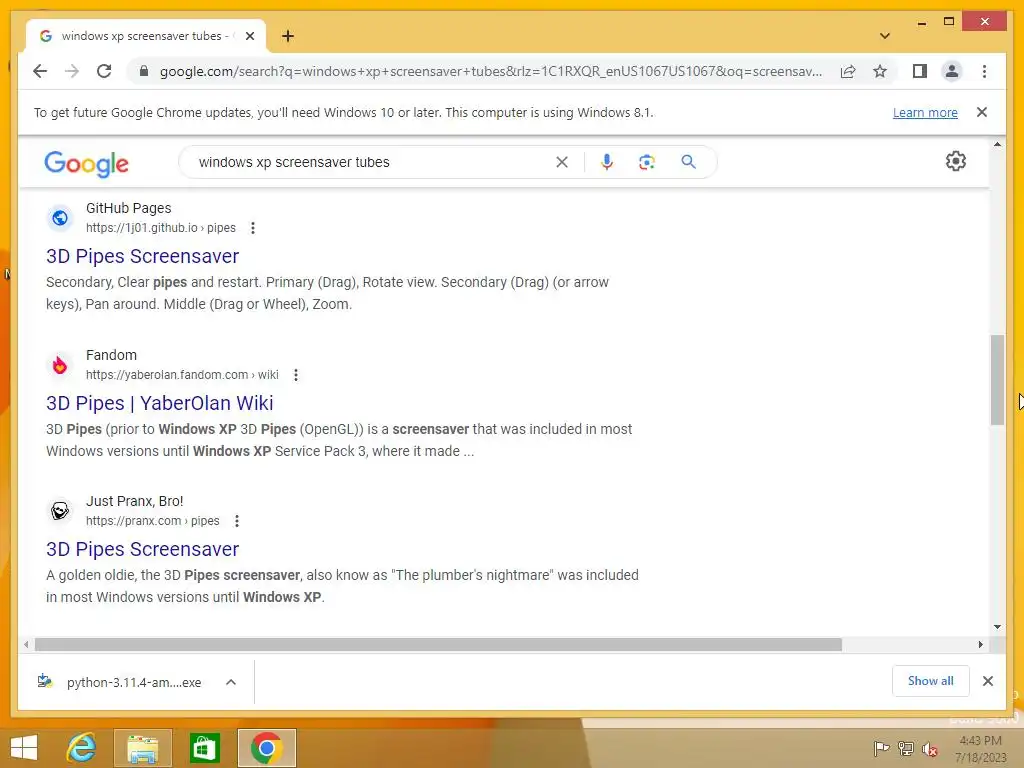The width and height of the screenshot is (1024, 768).
Task: Open pranx.com 3D Pipes Screensaver result
Action: coord(142,549)
